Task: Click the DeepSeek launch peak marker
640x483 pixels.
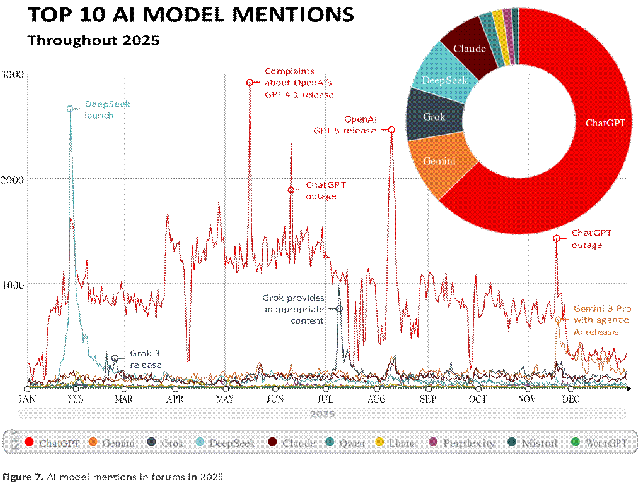Action: click(70, 108)
